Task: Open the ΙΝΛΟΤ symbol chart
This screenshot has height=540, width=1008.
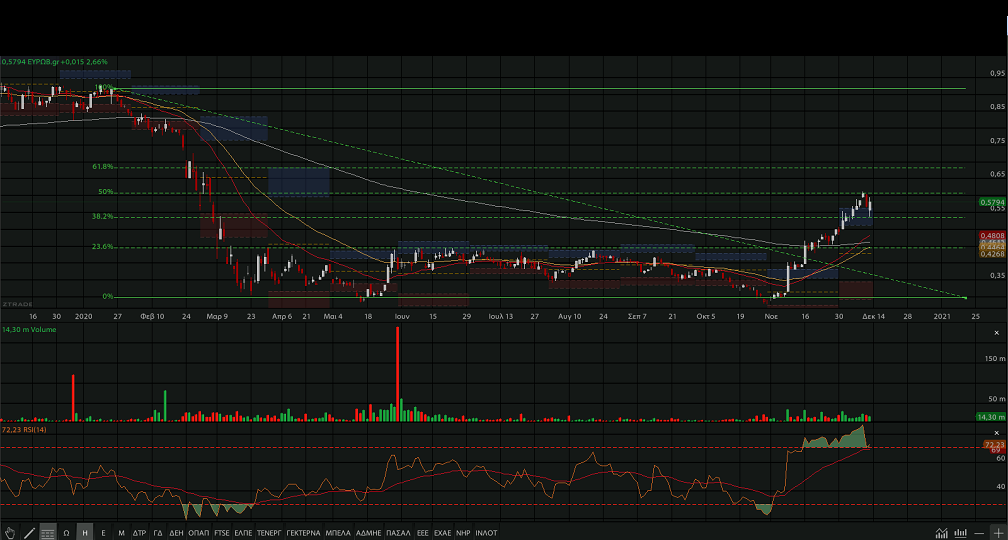Action: click(487, 533)
